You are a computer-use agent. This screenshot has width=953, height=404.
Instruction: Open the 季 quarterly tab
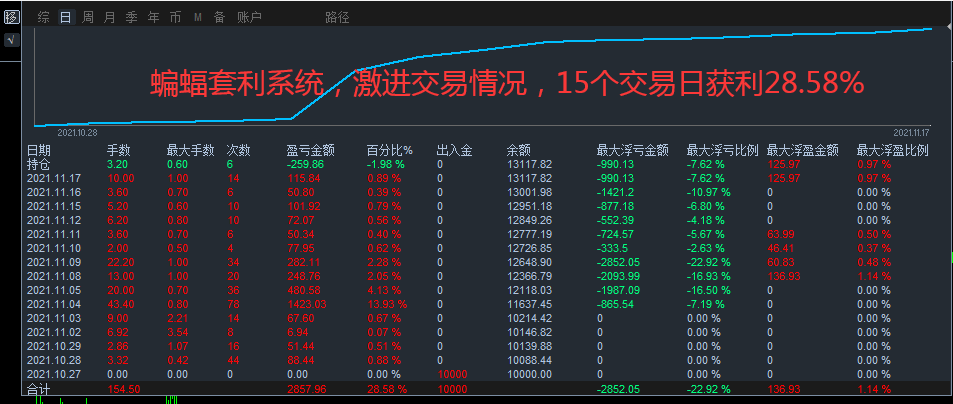click(x=131, y=17)
